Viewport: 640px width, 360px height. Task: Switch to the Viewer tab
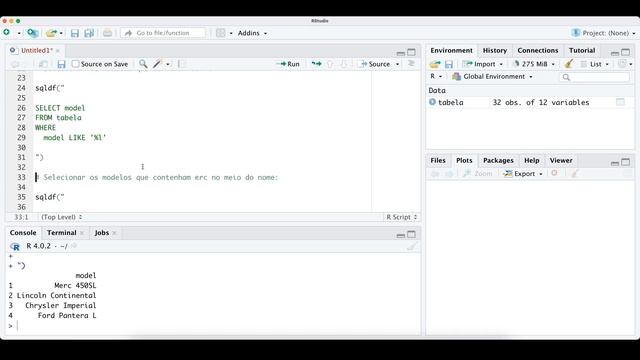tap(561, 160)
